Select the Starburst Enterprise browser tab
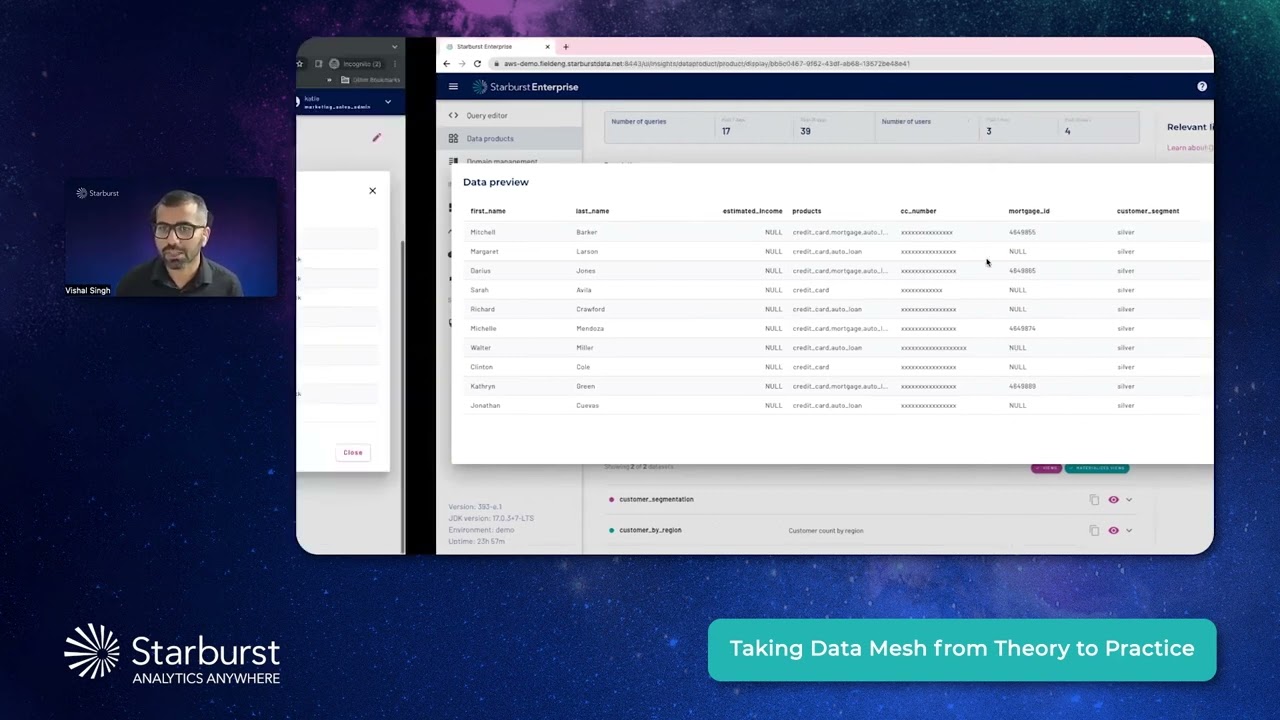 click(x=497, y=47)
